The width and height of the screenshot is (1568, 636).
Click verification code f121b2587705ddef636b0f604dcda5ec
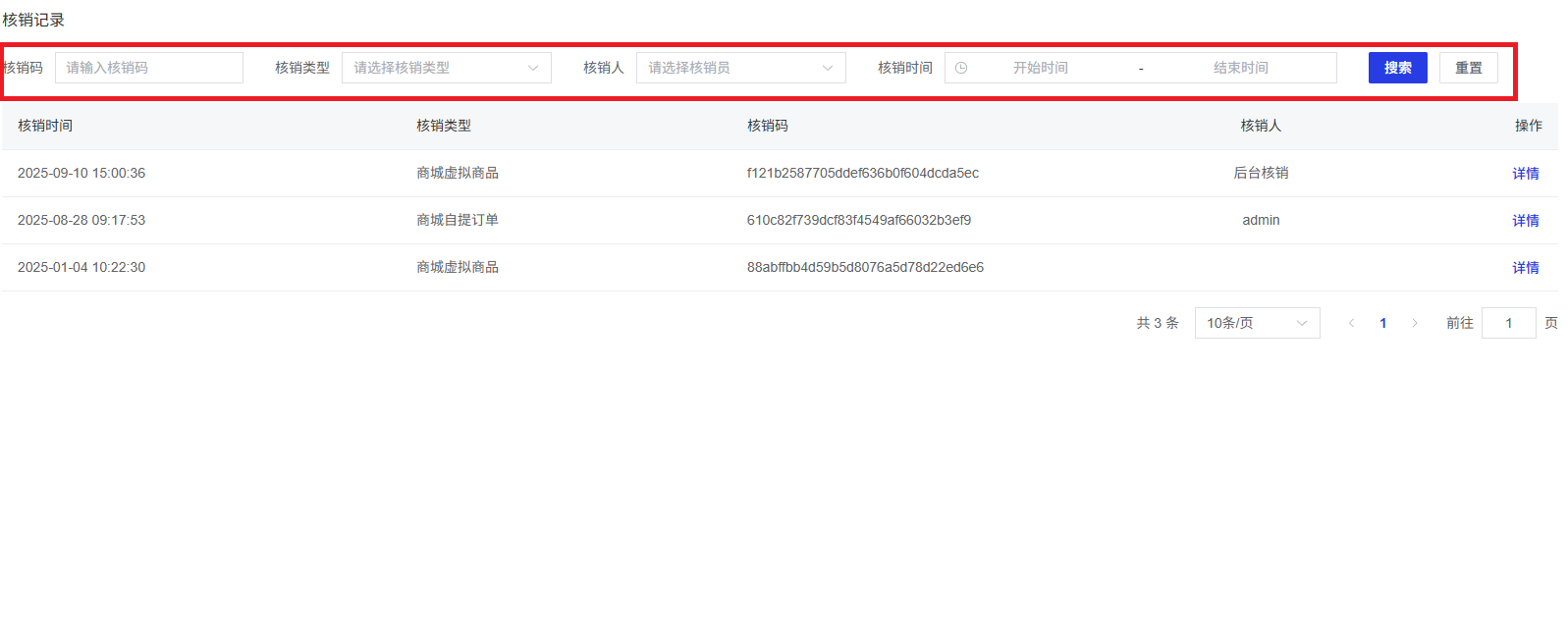862,173
